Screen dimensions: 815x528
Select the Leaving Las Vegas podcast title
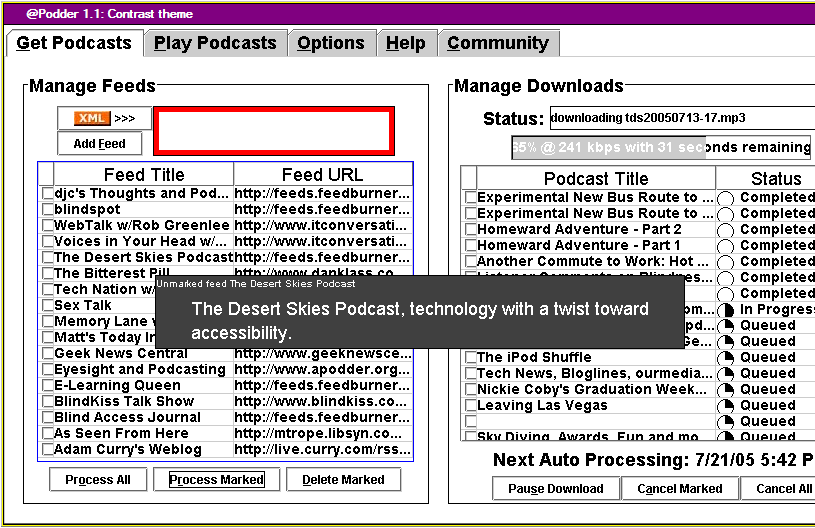coord(542,405)
